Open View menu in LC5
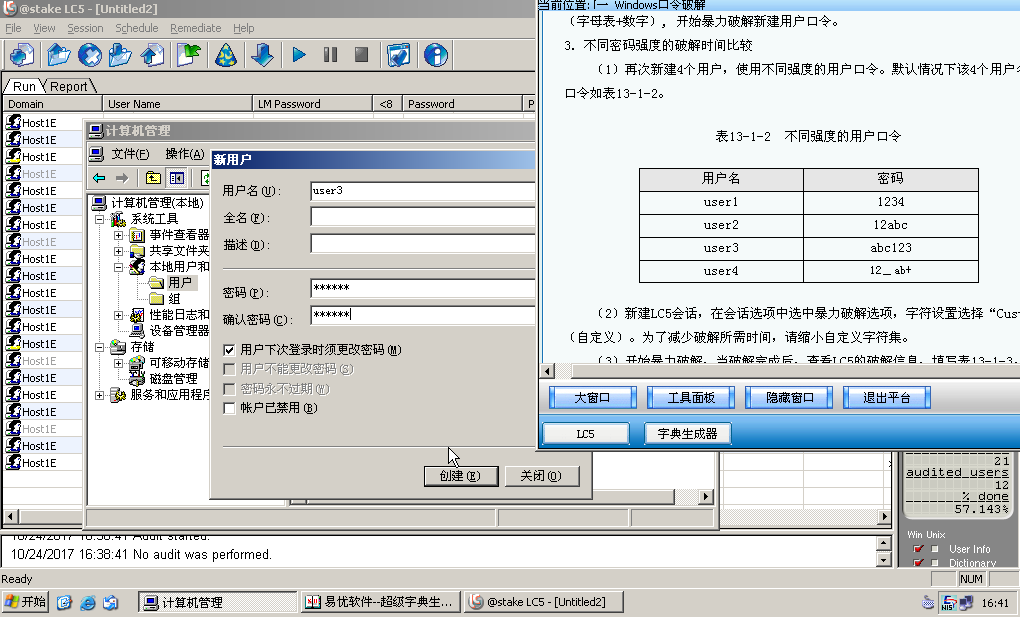 pos(44,28)
